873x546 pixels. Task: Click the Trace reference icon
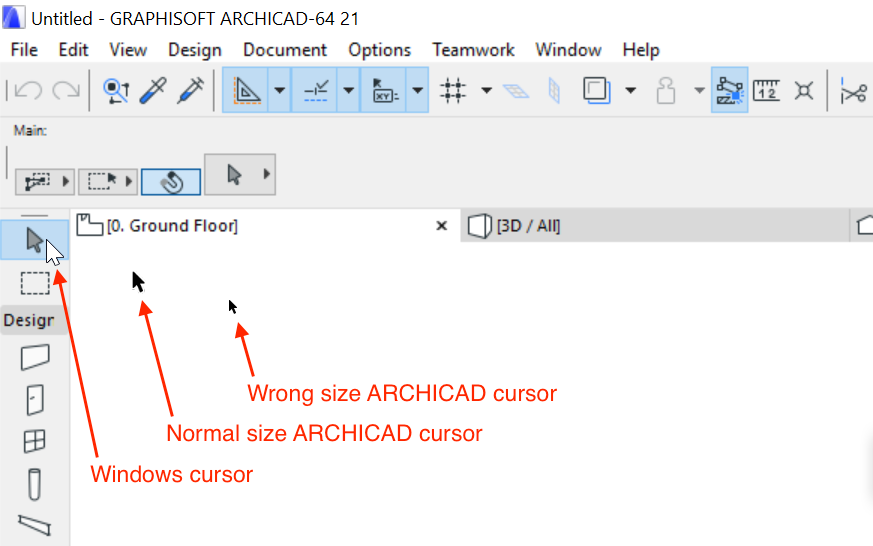[596, 90]
